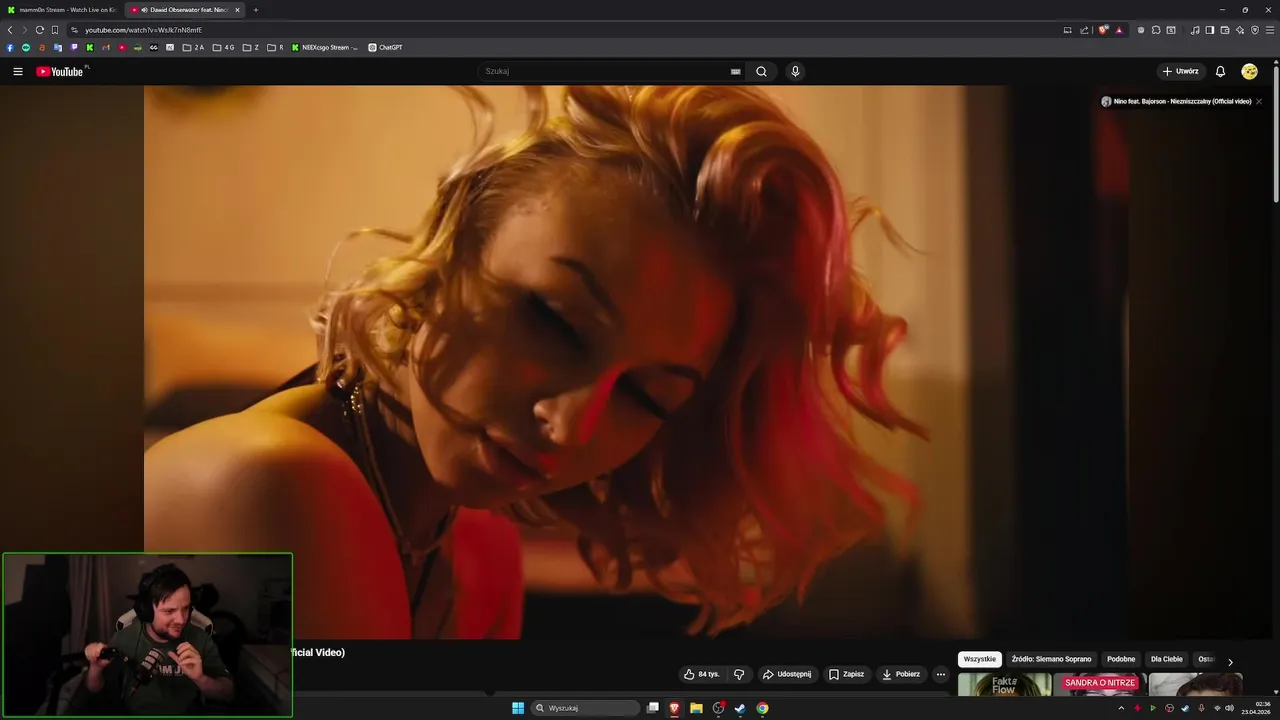Screen dimensions: 1280x720
Task: Open the on-screen keyboard icon in search box
Action: click(735, 71)
